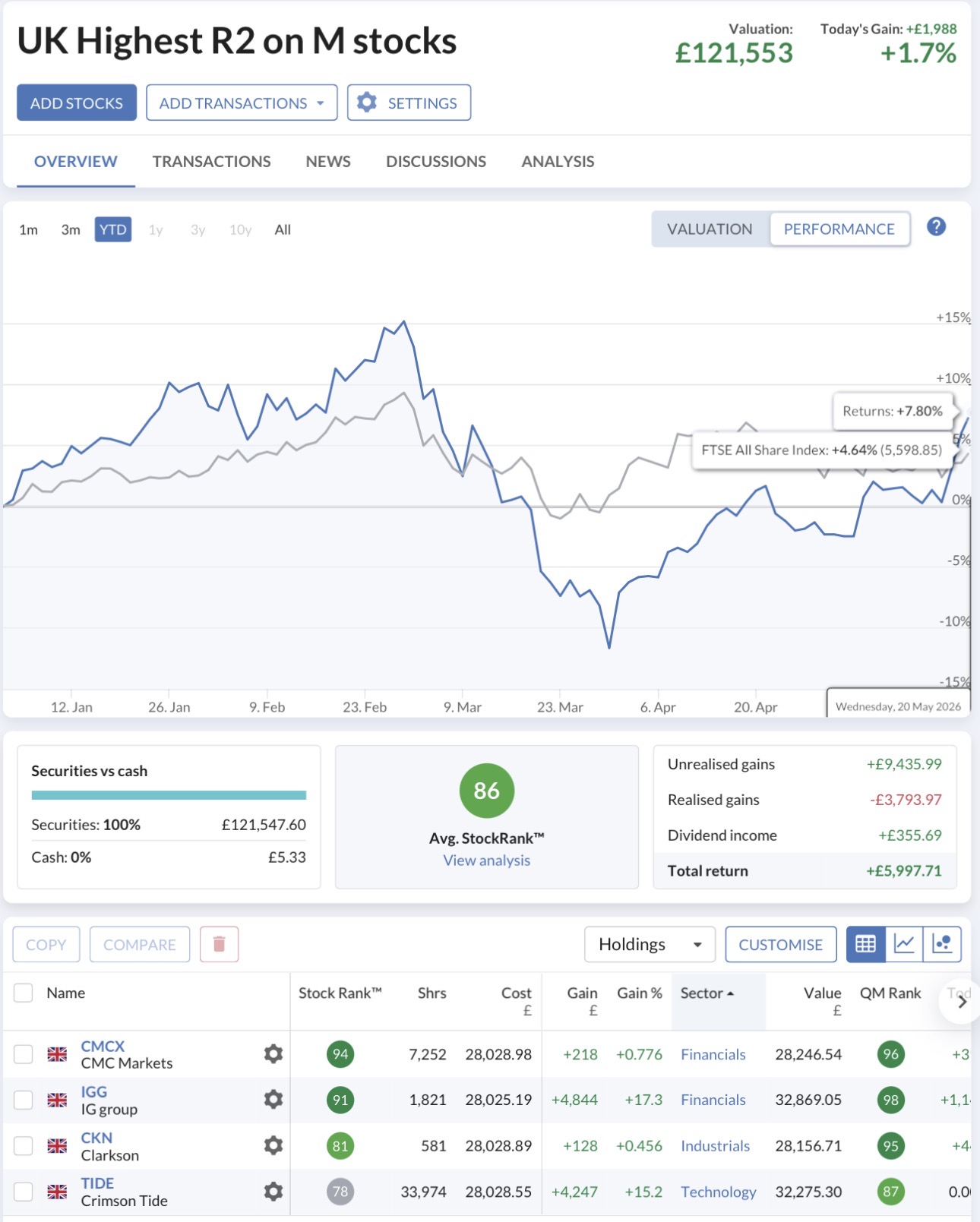Open gear settings for Crimson Tide row
The height and width of the screenshot is (1222, 980).
coord(273,1192)
